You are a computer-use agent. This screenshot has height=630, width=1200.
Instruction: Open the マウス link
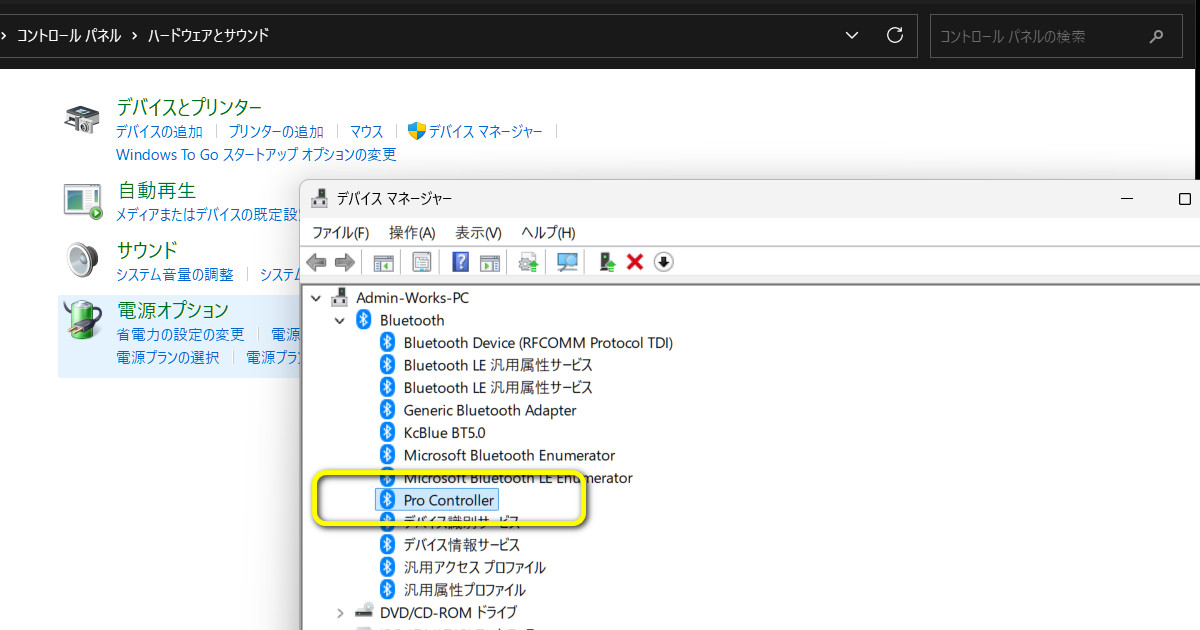pyautogui.click(x=366, y=131)
